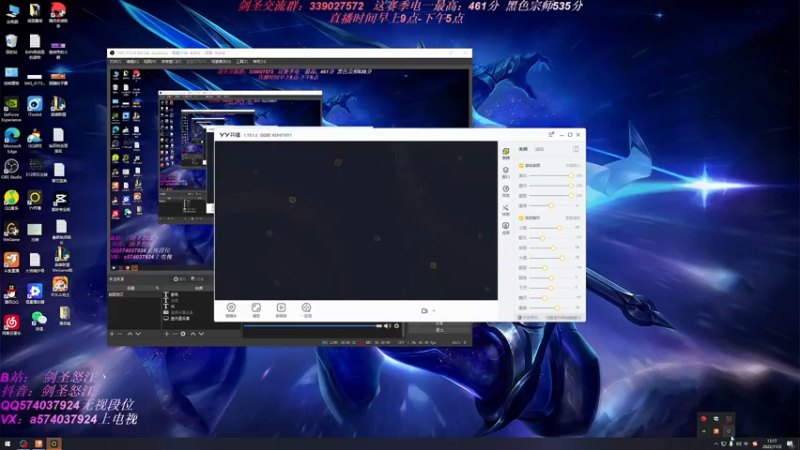
Task: Select the first scene in OBS scenes list
Action: coord(134,294)
